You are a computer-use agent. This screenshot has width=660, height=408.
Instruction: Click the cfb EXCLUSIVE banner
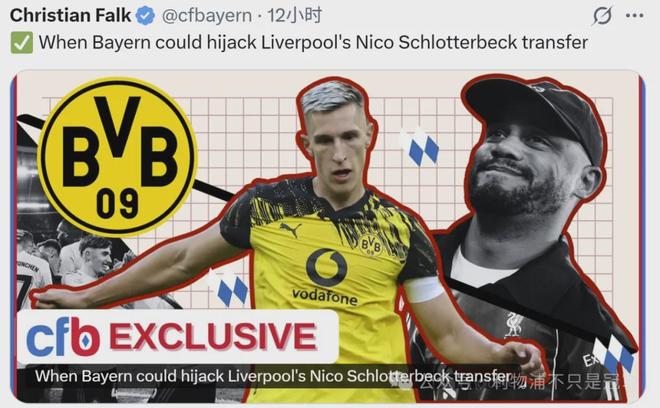pyautogui.click(x=177, y=336)
